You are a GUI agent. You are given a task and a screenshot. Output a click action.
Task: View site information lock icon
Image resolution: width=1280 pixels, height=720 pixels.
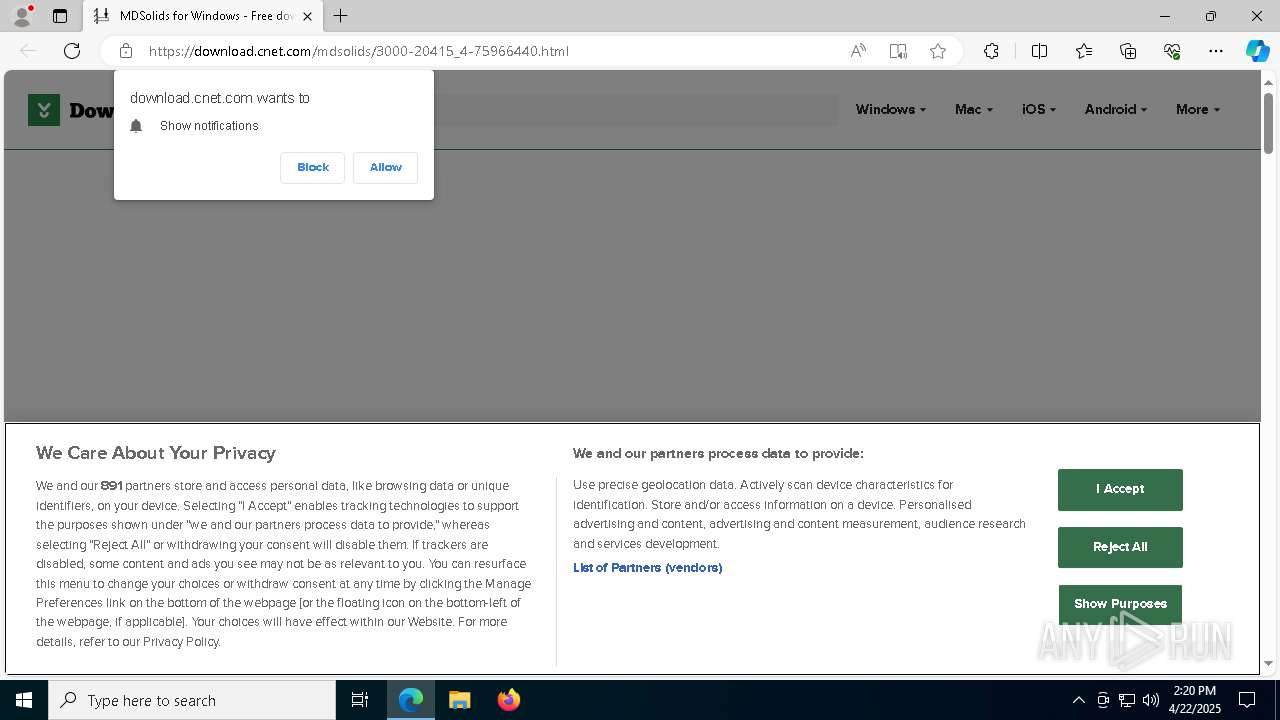tap(126, 51)
